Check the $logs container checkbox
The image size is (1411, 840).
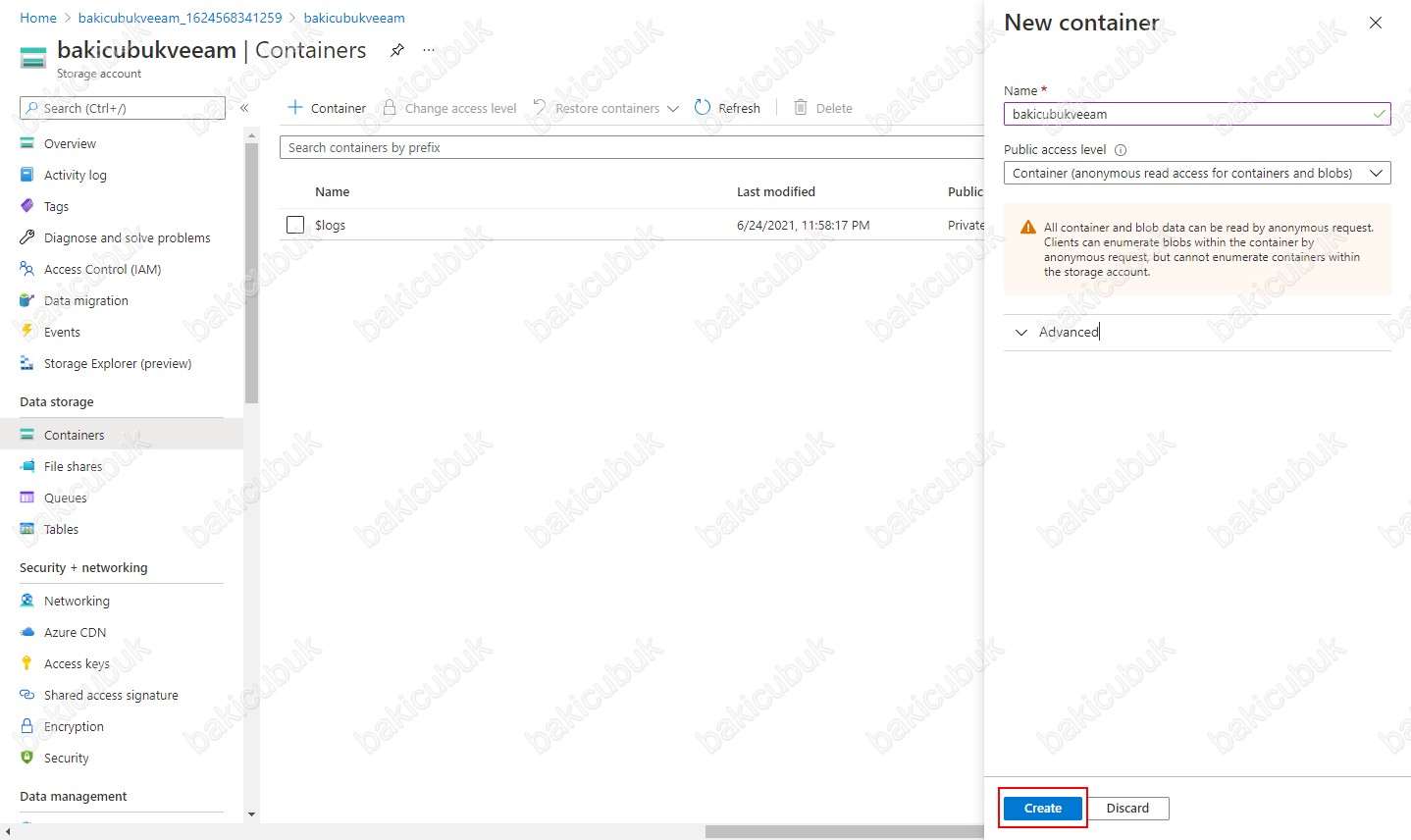click(295, 225)
